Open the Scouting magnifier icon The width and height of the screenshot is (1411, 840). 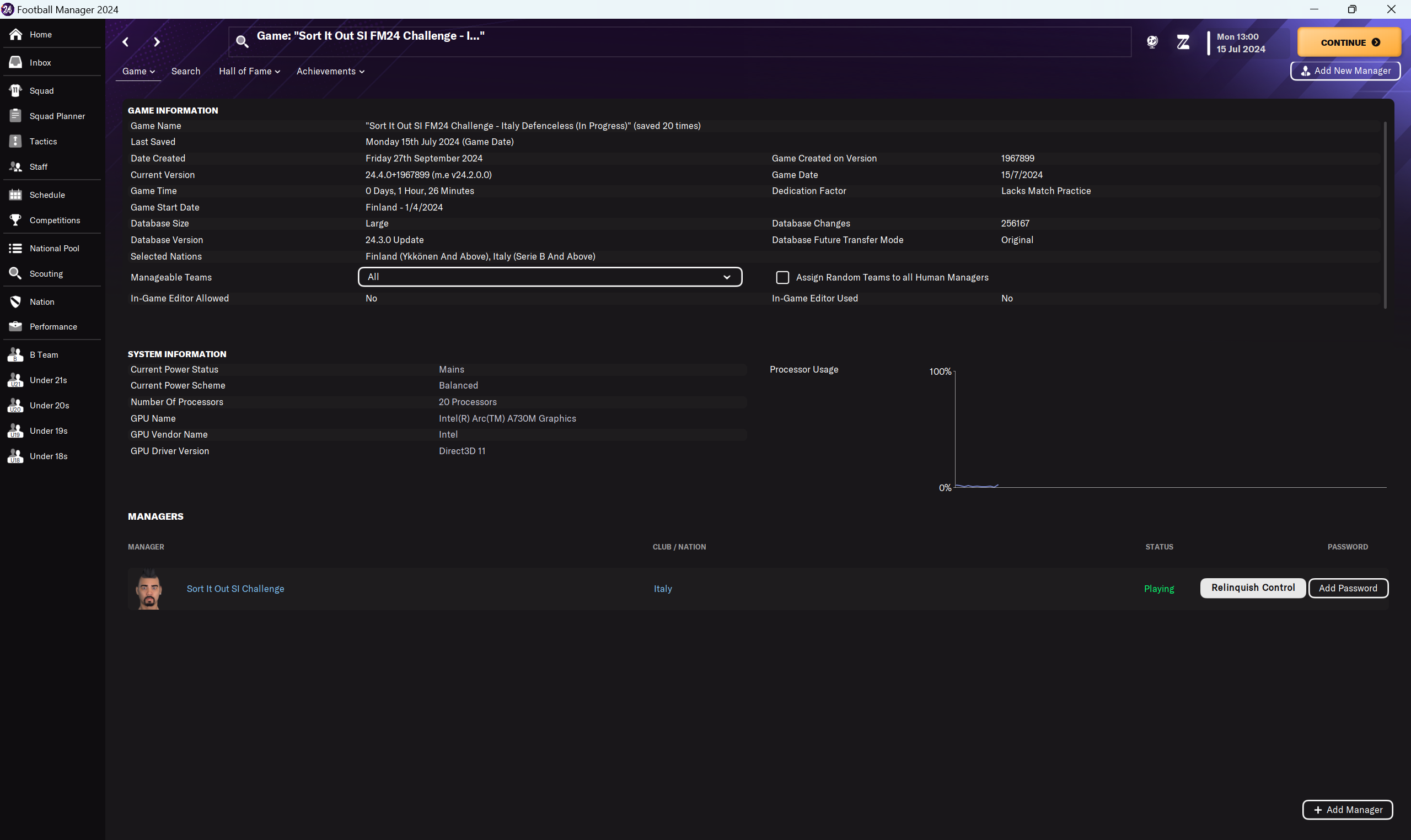pyautogui.click(x=15, y=274)
